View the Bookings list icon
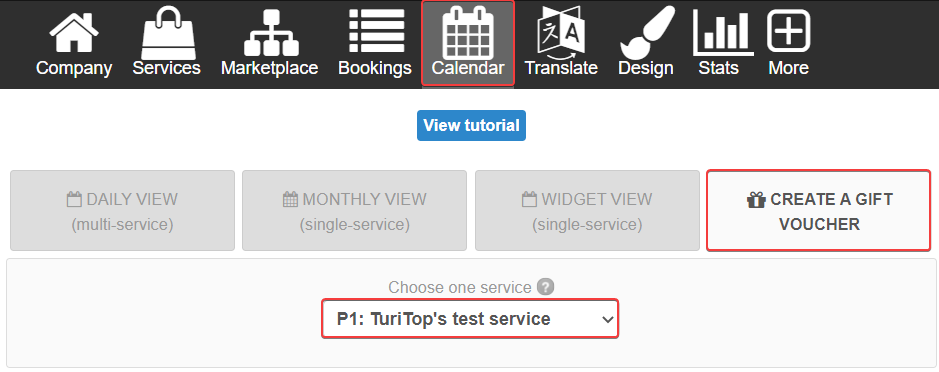939x372 pixels. pos(377,31)
